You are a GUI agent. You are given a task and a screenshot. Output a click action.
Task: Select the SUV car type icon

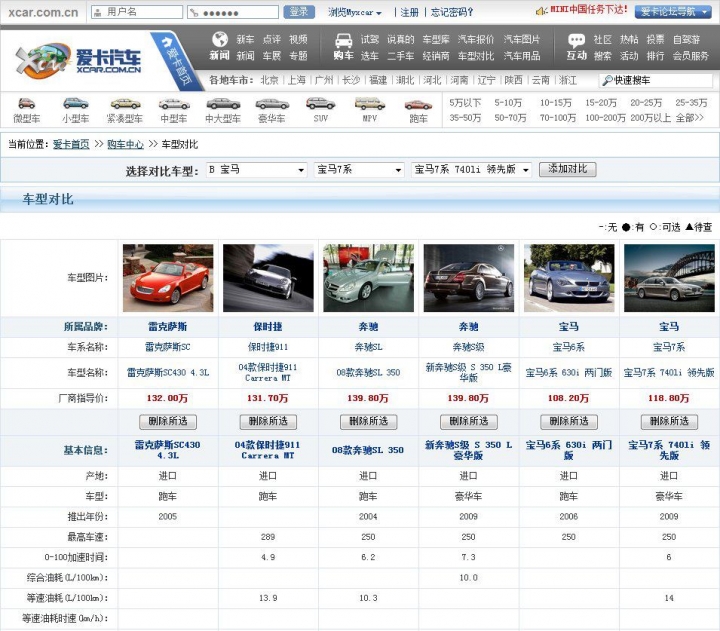coord(321,104)
